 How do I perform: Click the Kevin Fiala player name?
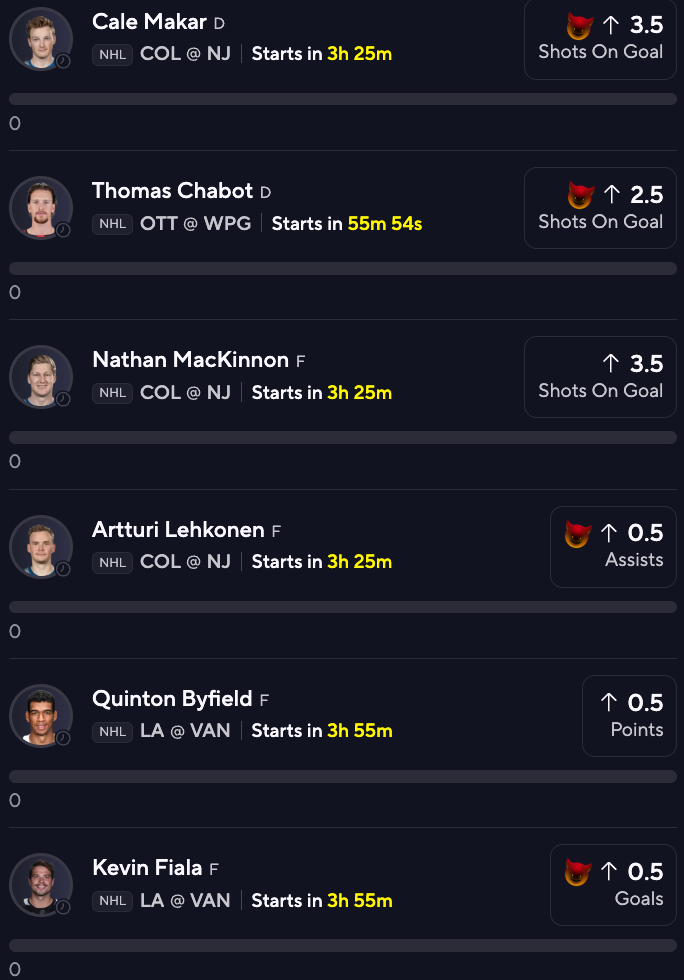pos(147,868)
